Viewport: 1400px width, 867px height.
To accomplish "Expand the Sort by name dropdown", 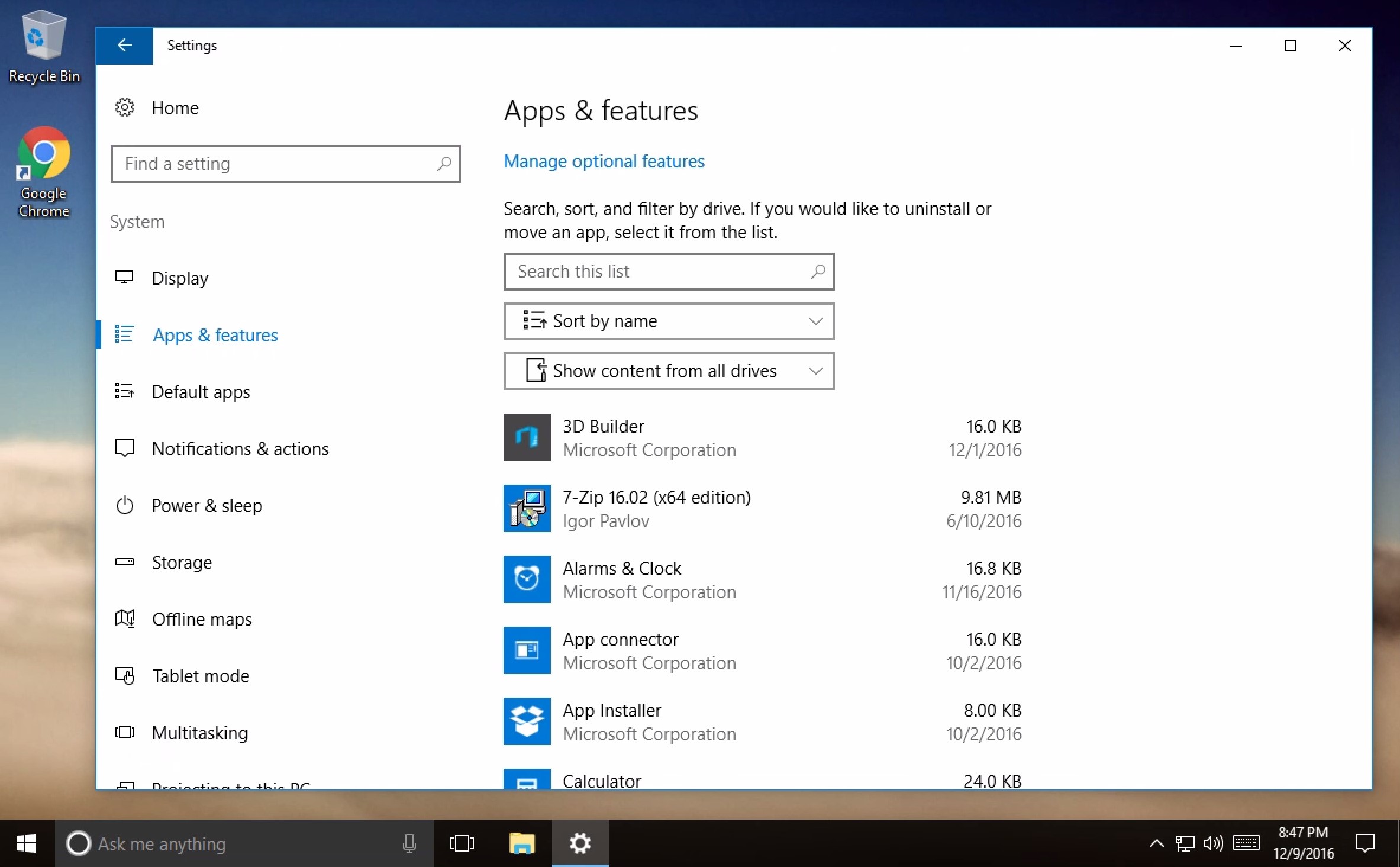I will [669, 321].
